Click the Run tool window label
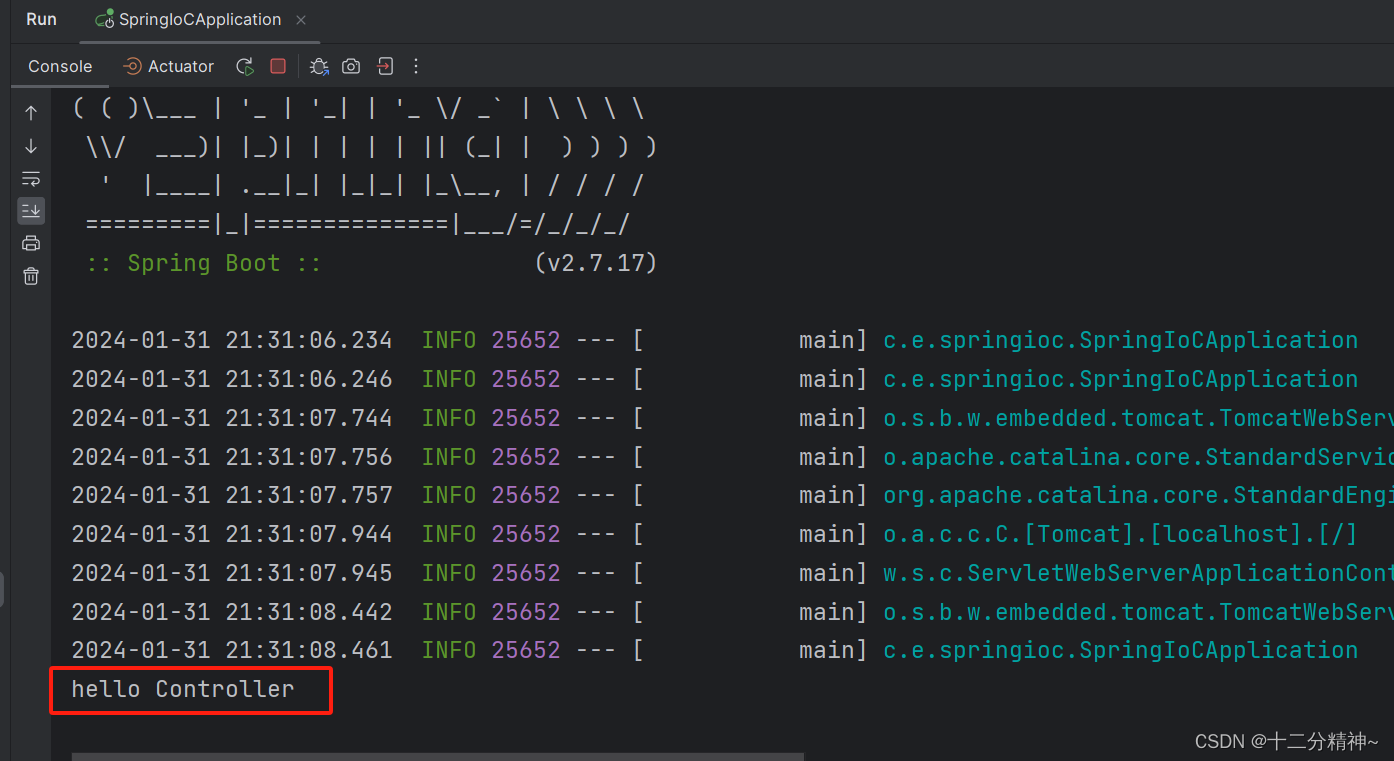Screen dimensions: 1394x761 [x=41, y=19]
